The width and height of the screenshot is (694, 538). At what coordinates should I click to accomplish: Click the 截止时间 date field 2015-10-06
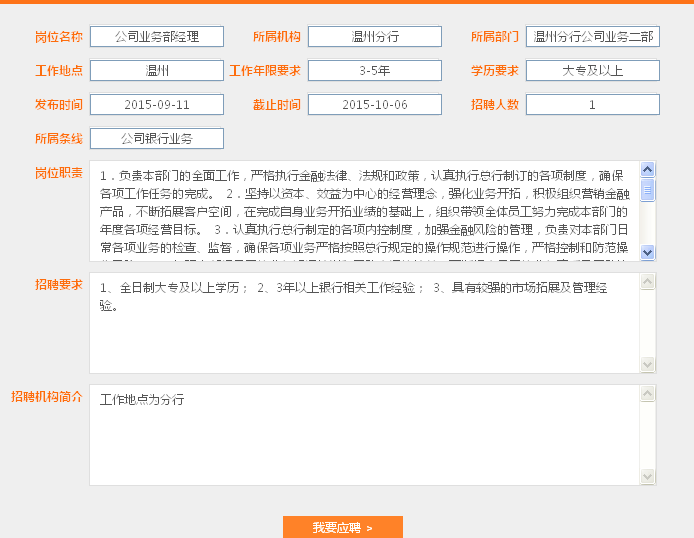(375, 105)
